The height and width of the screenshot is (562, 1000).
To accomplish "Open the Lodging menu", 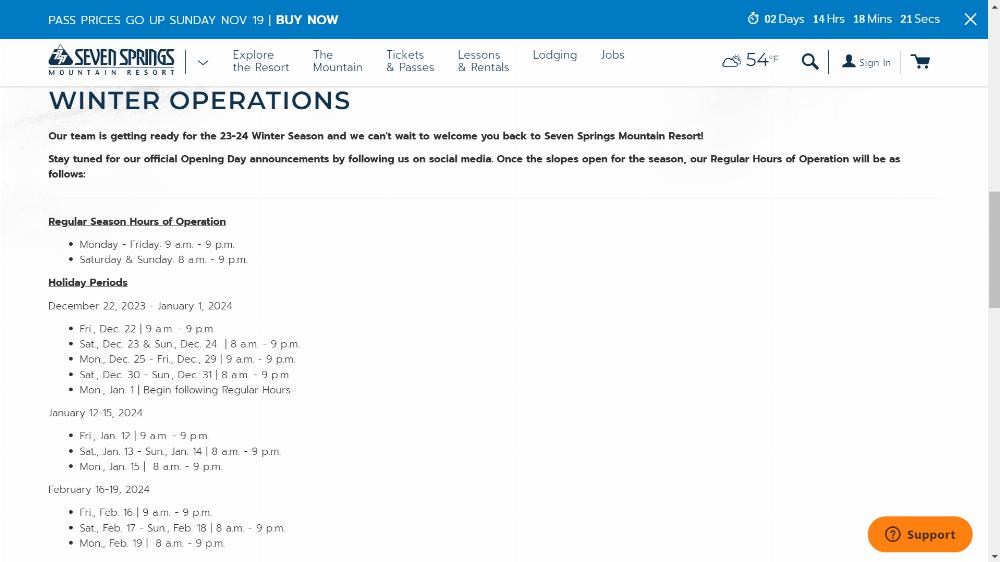I will [555, 55].
